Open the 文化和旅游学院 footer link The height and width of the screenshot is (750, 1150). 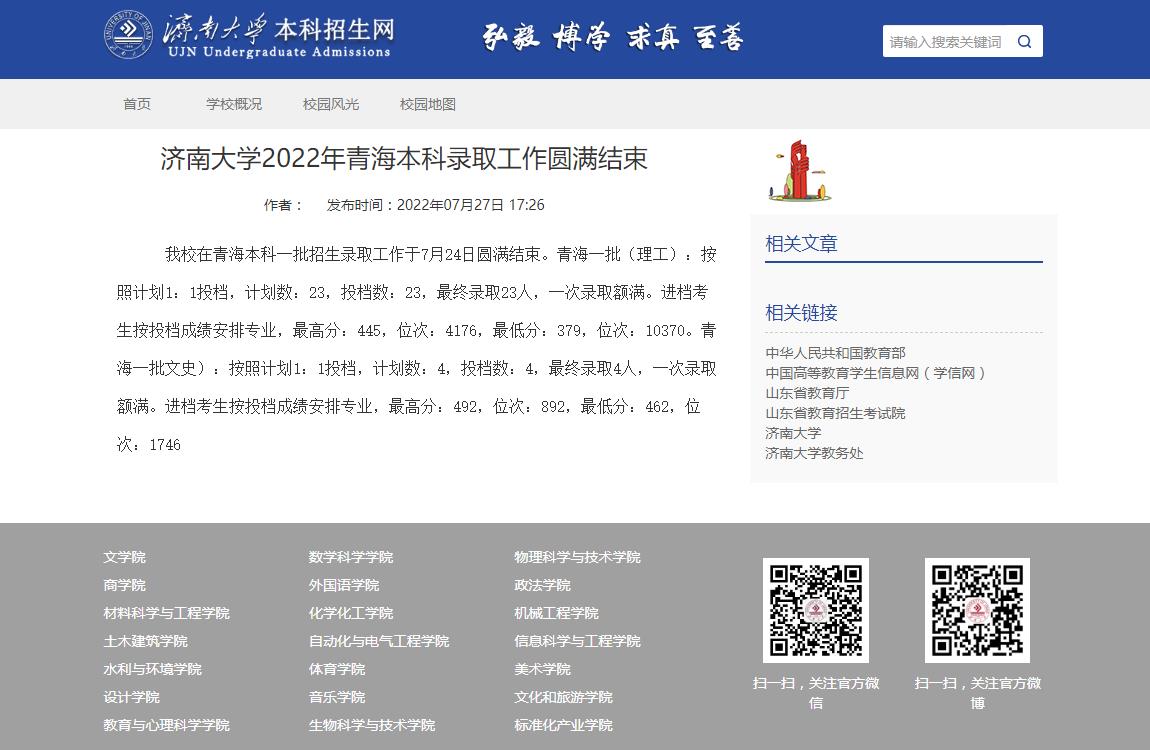[x=563, y=696]
